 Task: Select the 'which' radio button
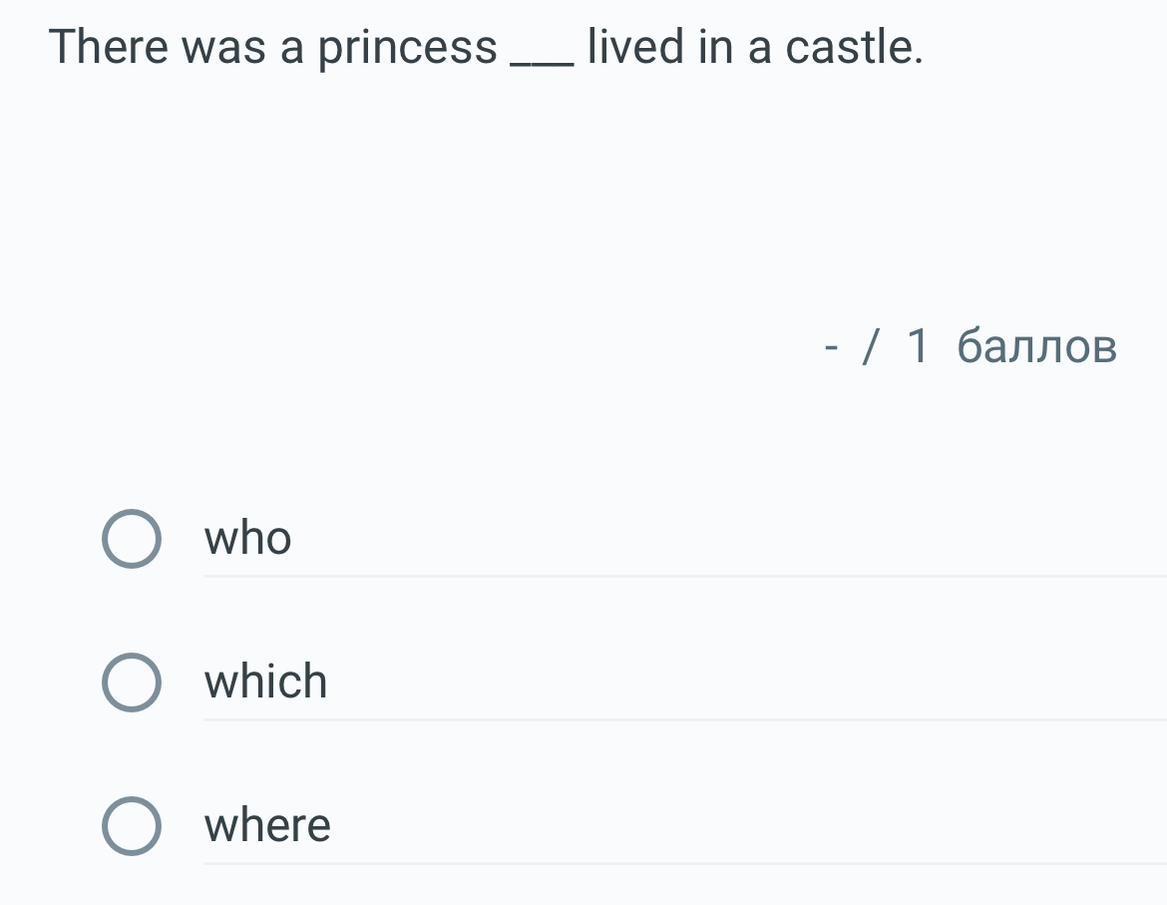click(131, 683)
